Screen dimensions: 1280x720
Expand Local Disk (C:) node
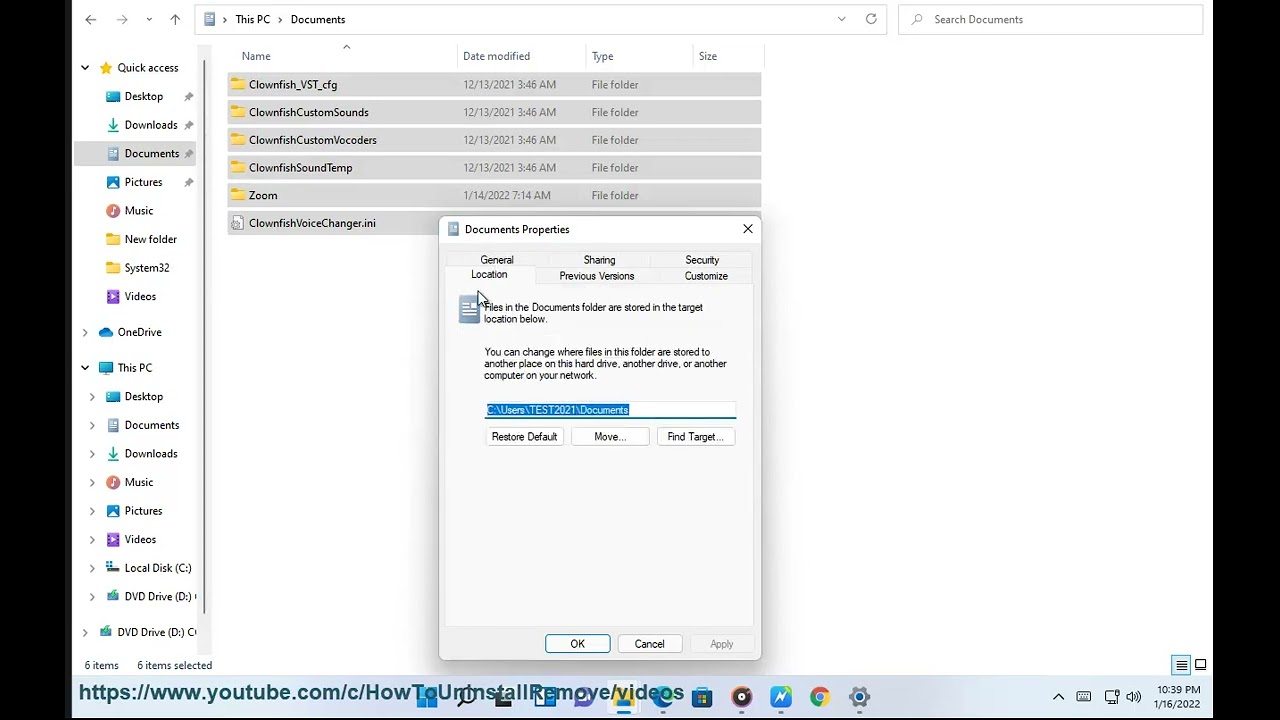93,568
